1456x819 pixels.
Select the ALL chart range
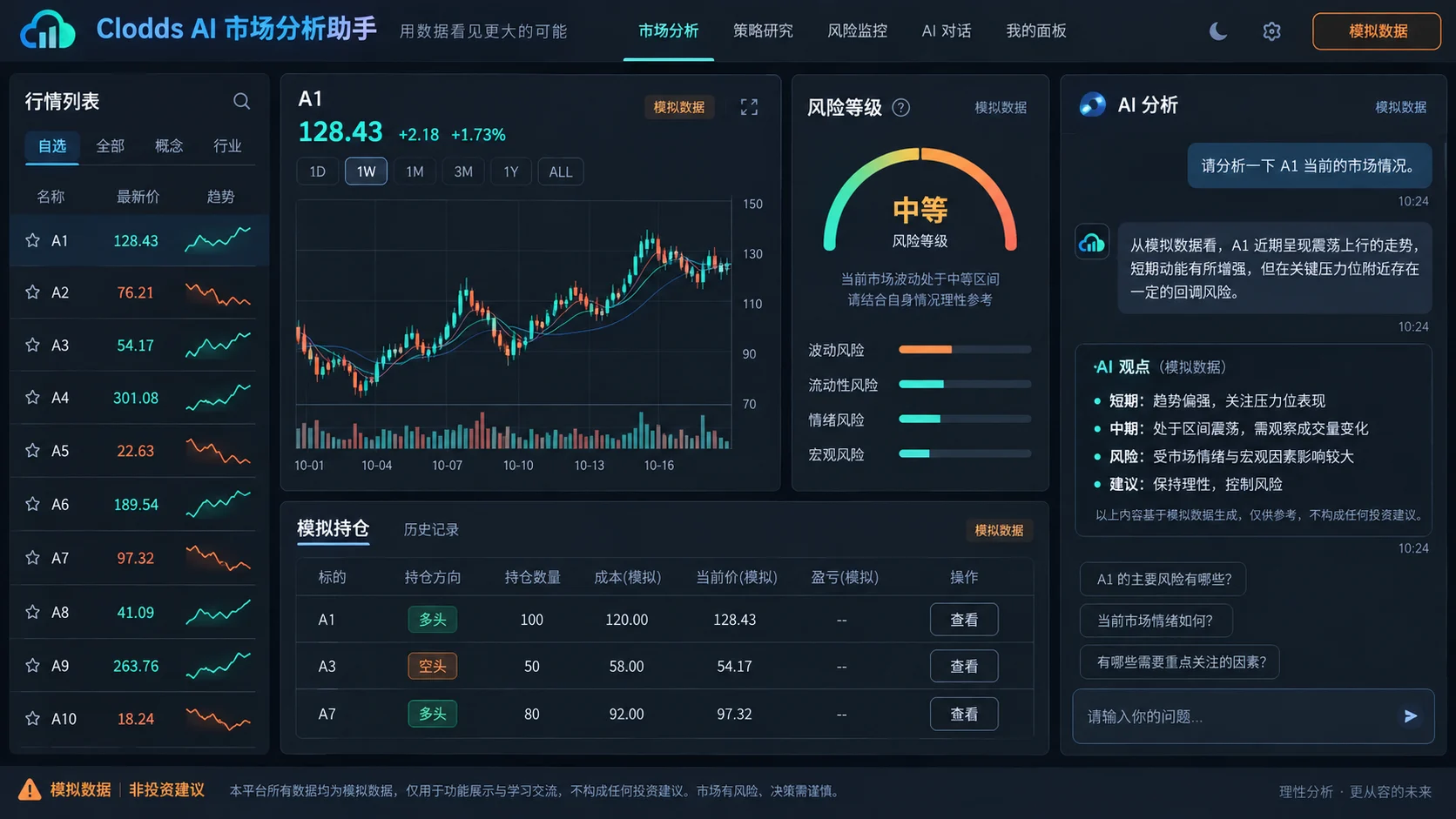(561, 171)
